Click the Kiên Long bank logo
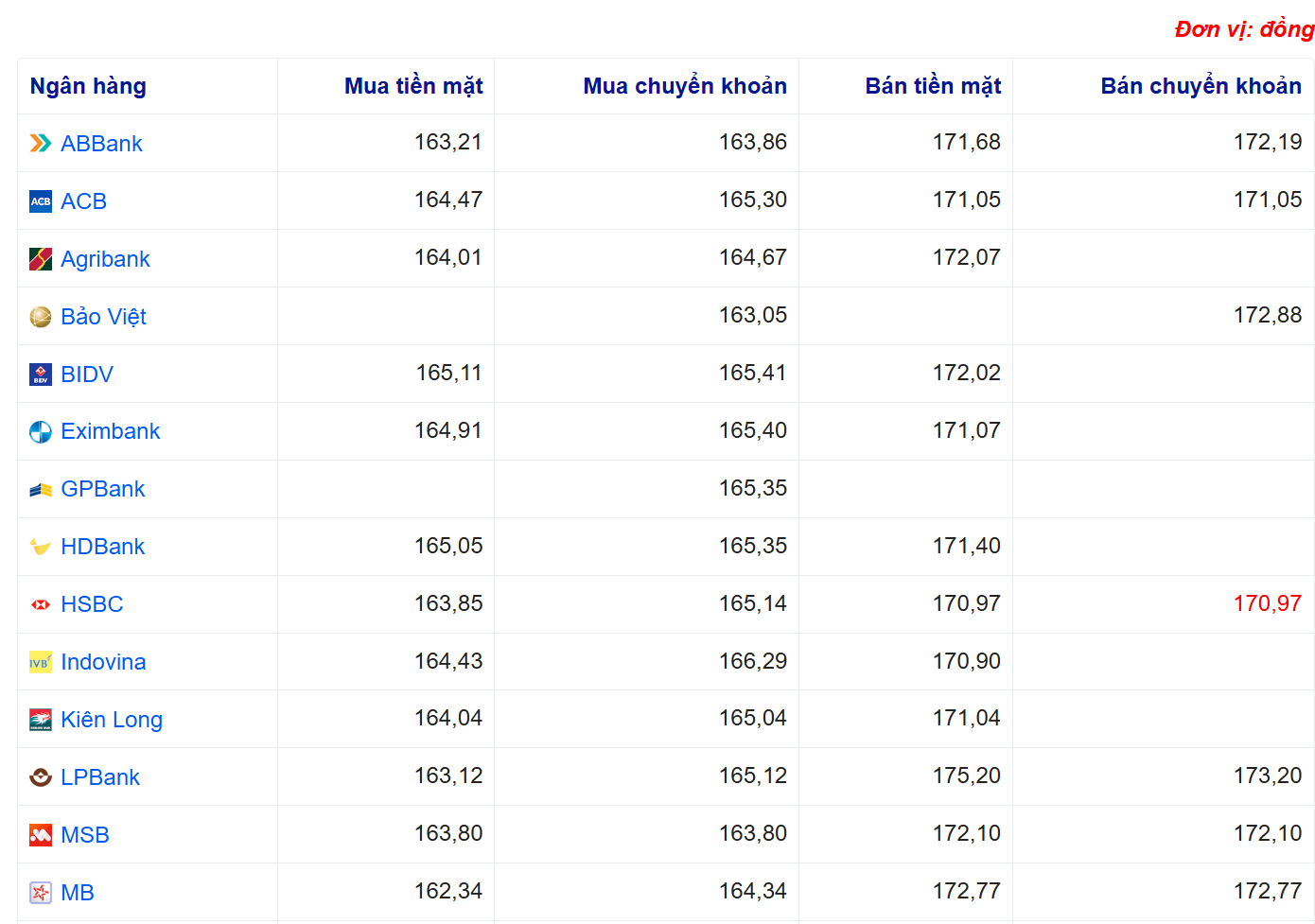The height and width of the screenshot is (924, 1315). pos(41,720)
